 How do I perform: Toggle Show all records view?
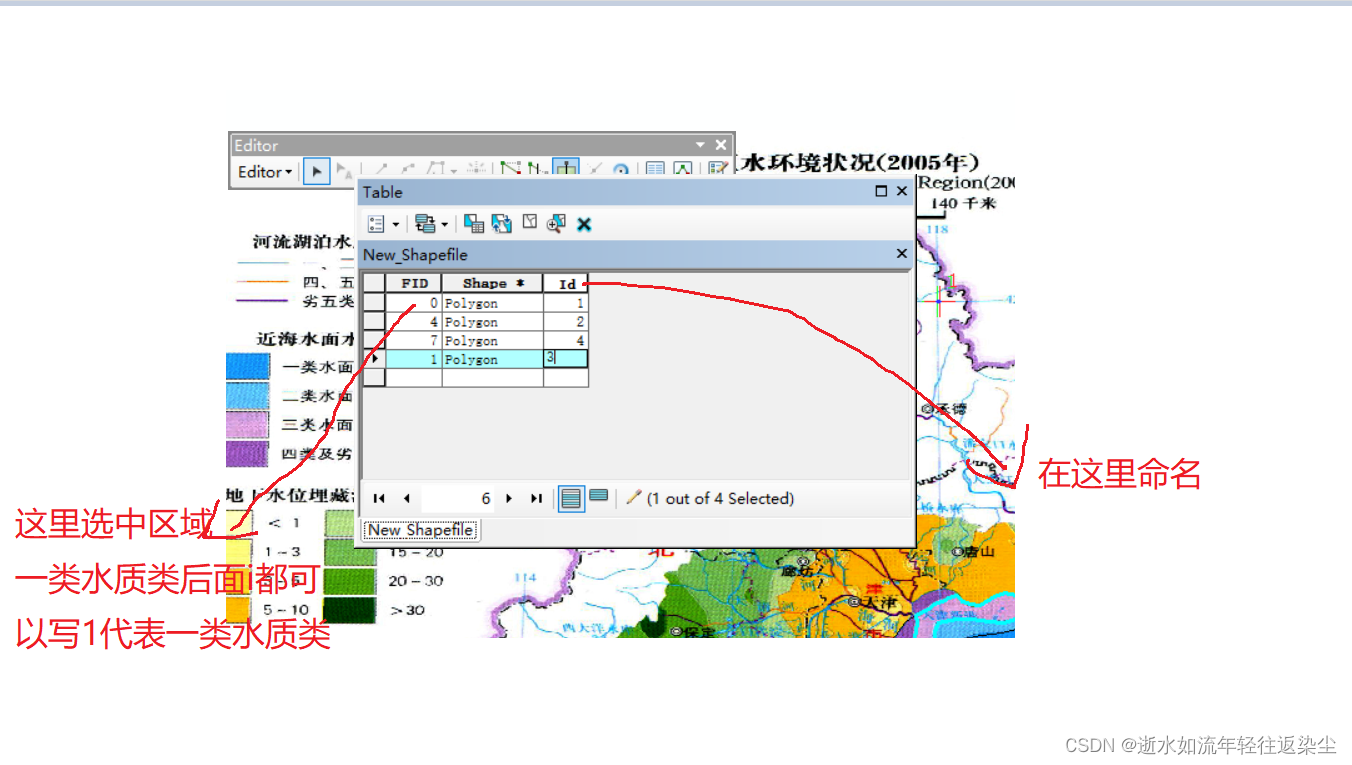[x=571, y=498]
